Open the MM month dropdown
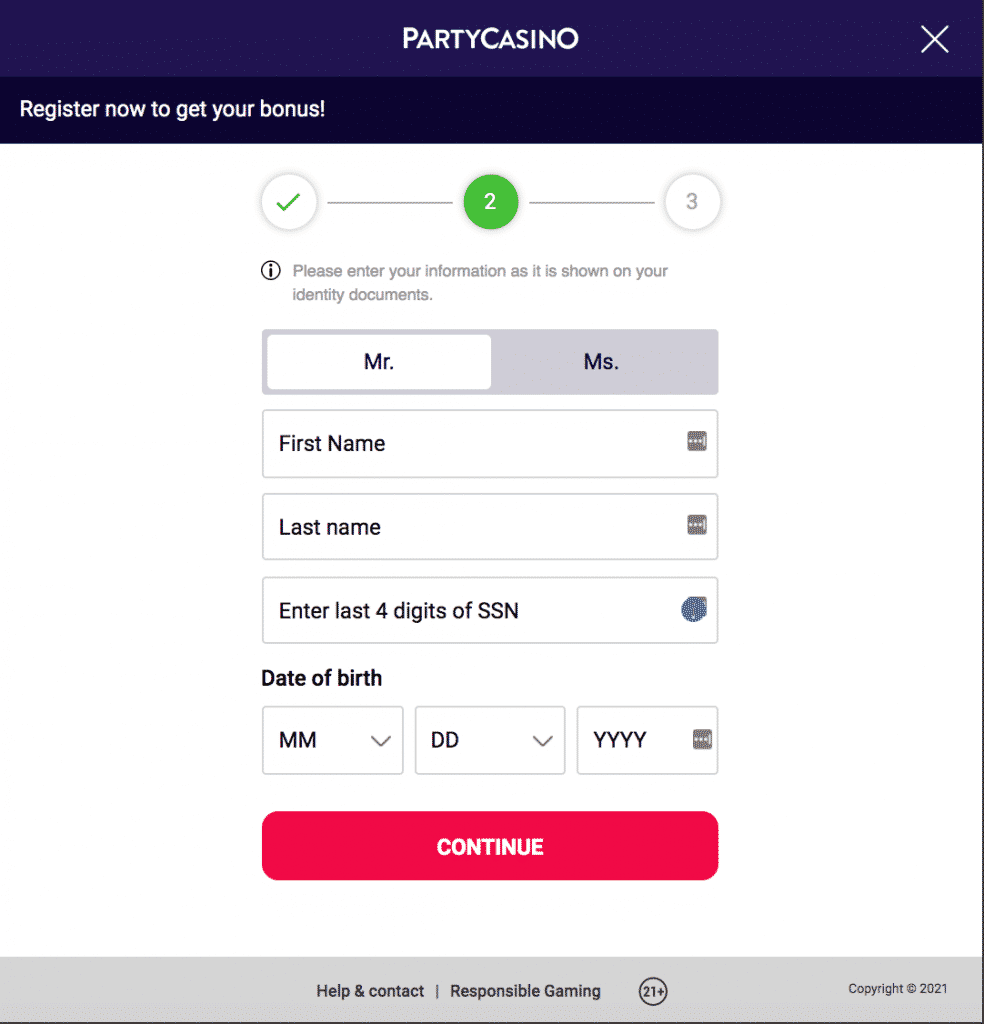Viewport: 984px width, 1024px height. [332, 740]
